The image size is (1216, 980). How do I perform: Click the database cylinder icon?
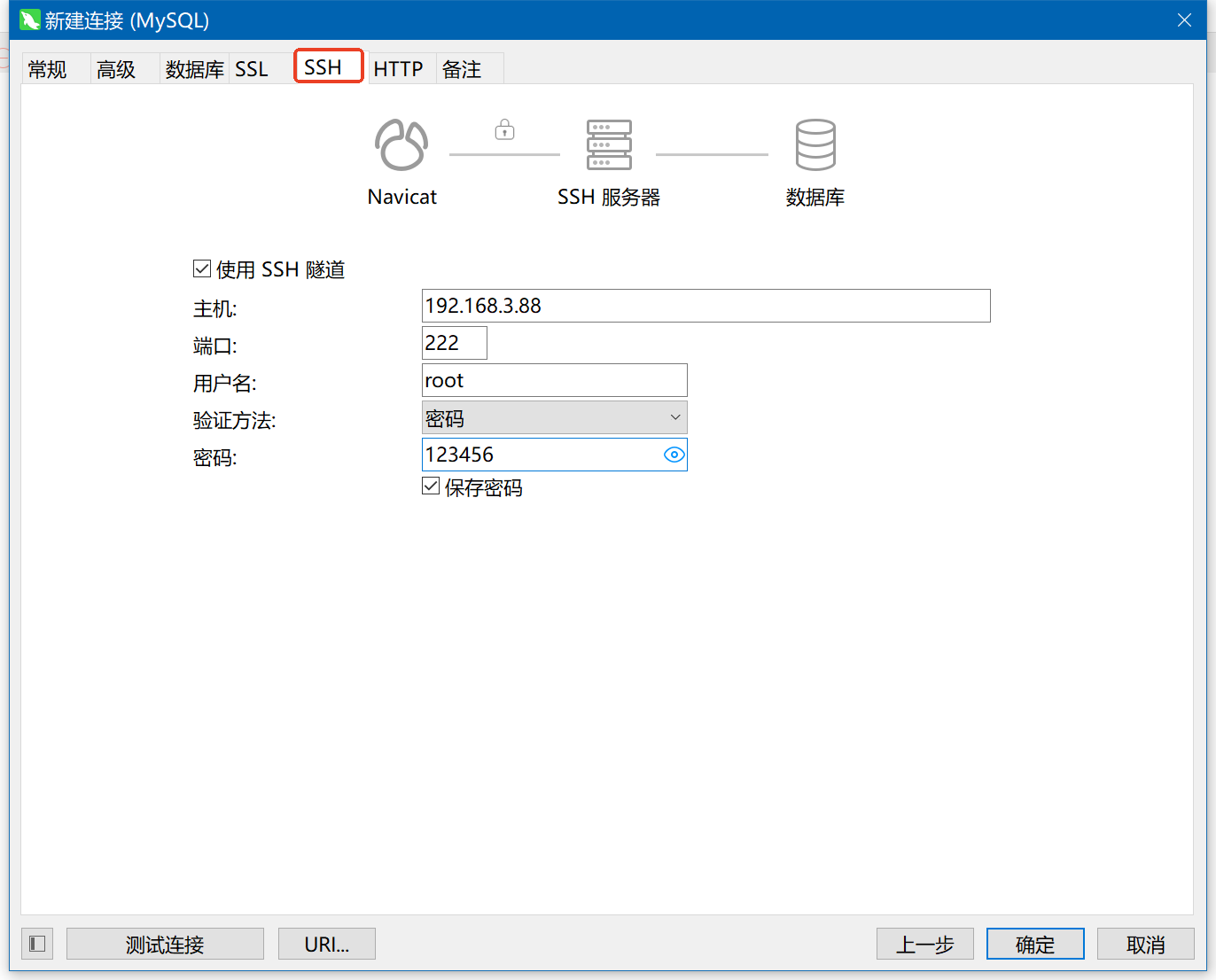click(815, 144)
